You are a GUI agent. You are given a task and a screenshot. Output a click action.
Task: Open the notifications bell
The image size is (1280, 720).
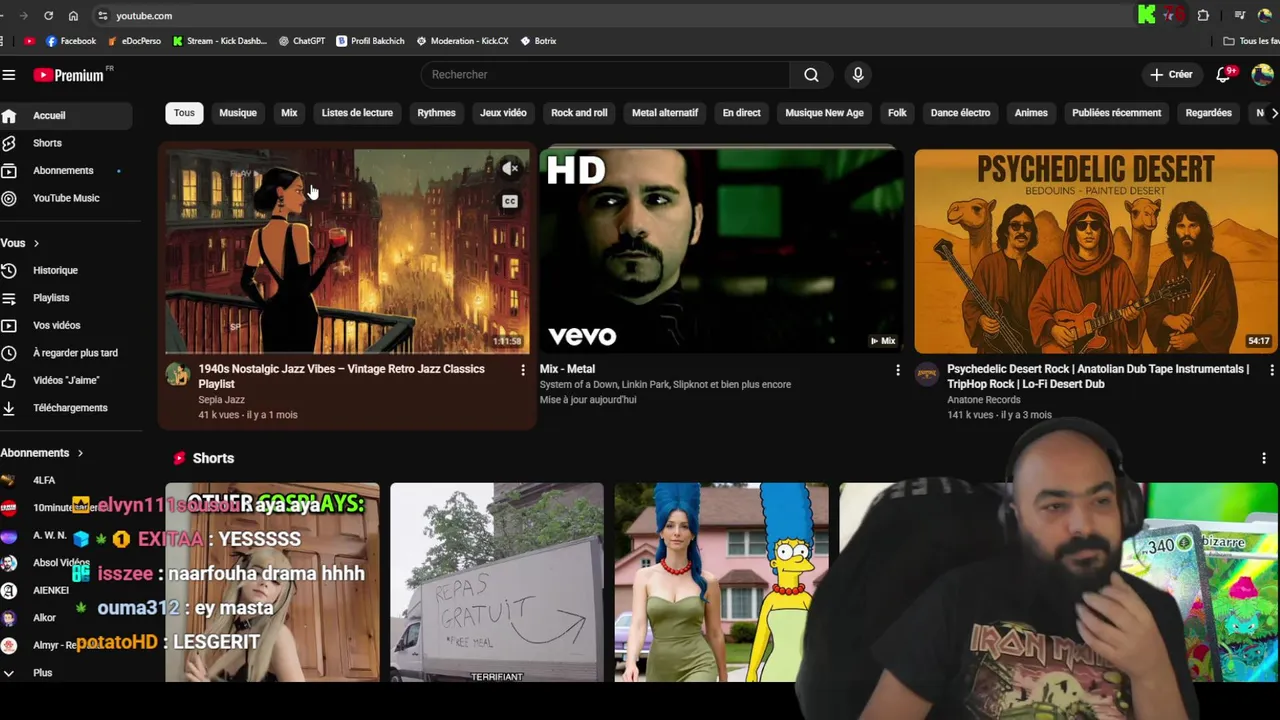pyautogui.click(x=1223, y=75)
